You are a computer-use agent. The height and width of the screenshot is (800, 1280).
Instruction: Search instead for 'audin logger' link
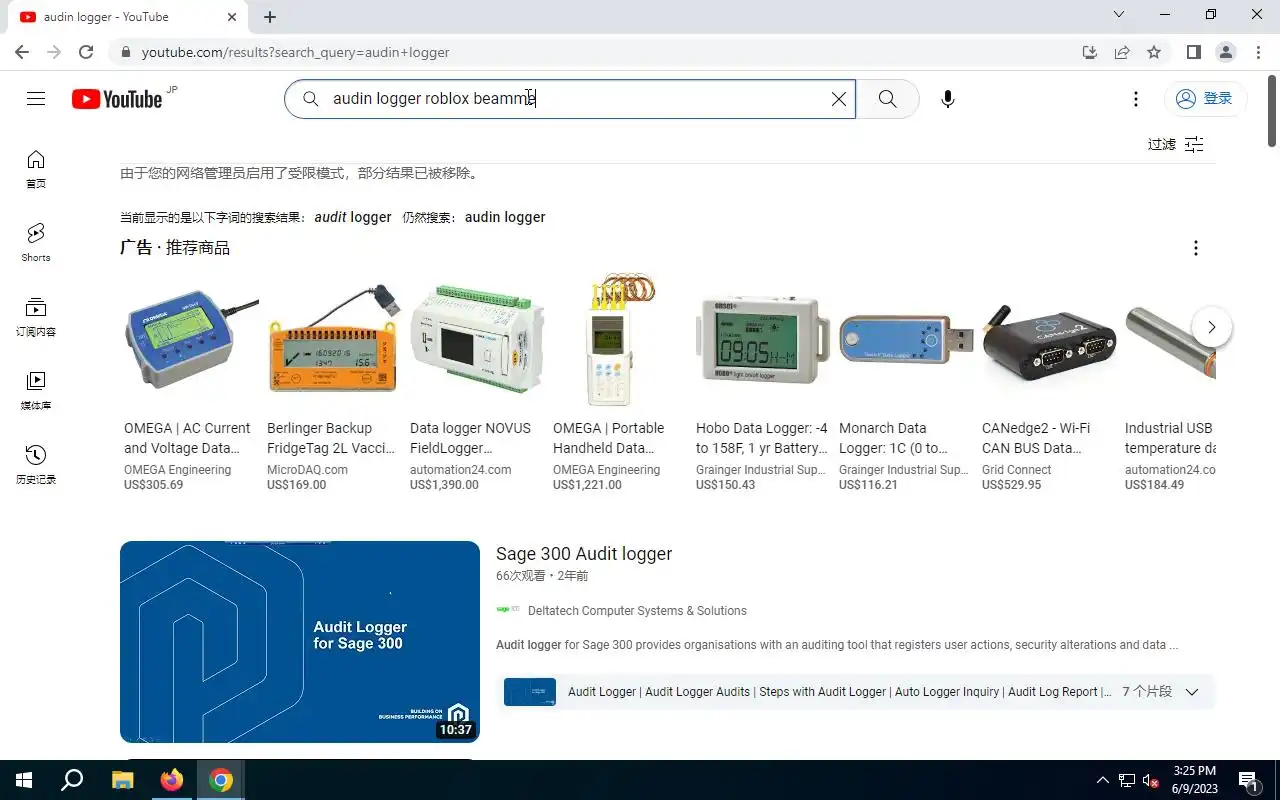[x=505, y=217]
